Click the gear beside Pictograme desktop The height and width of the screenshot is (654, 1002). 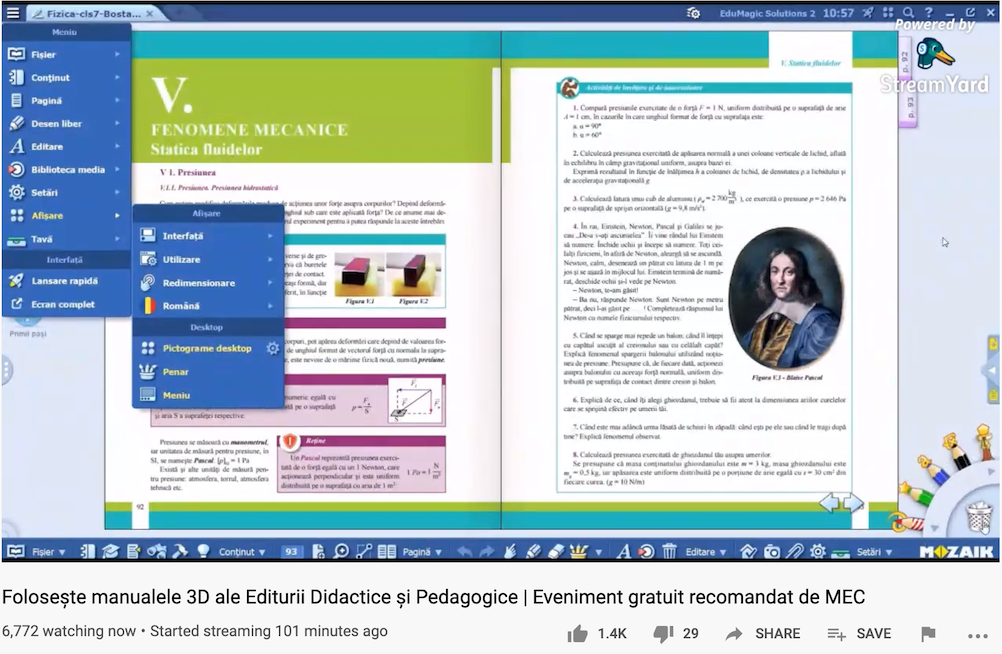tap(272, 348)
